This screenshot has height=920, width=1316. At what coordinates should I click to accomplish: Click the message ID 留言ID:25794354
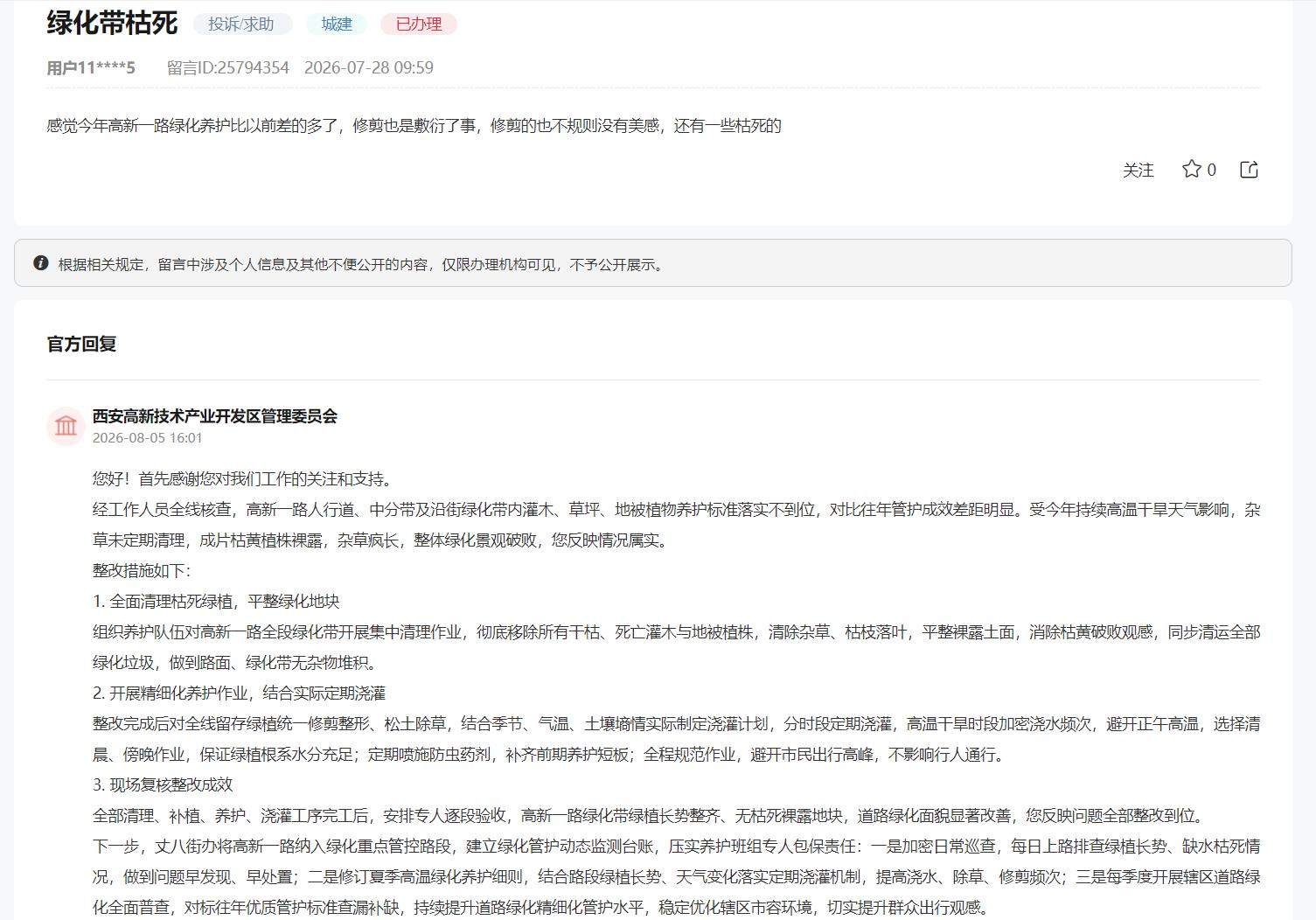(228, 67)
